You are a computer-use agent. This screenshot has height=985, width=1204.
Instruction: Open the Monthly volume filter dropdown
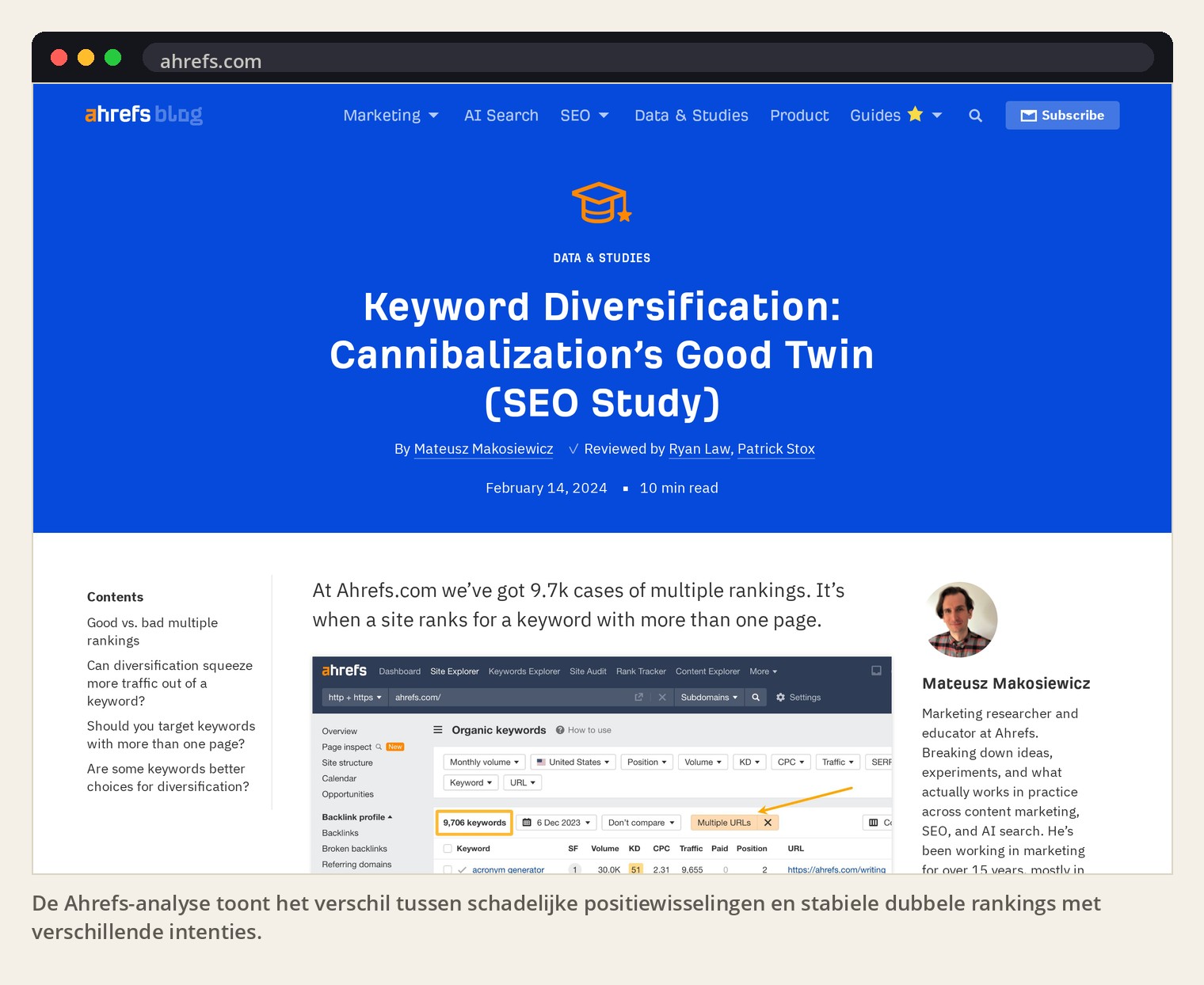click(x=484, y=763)
